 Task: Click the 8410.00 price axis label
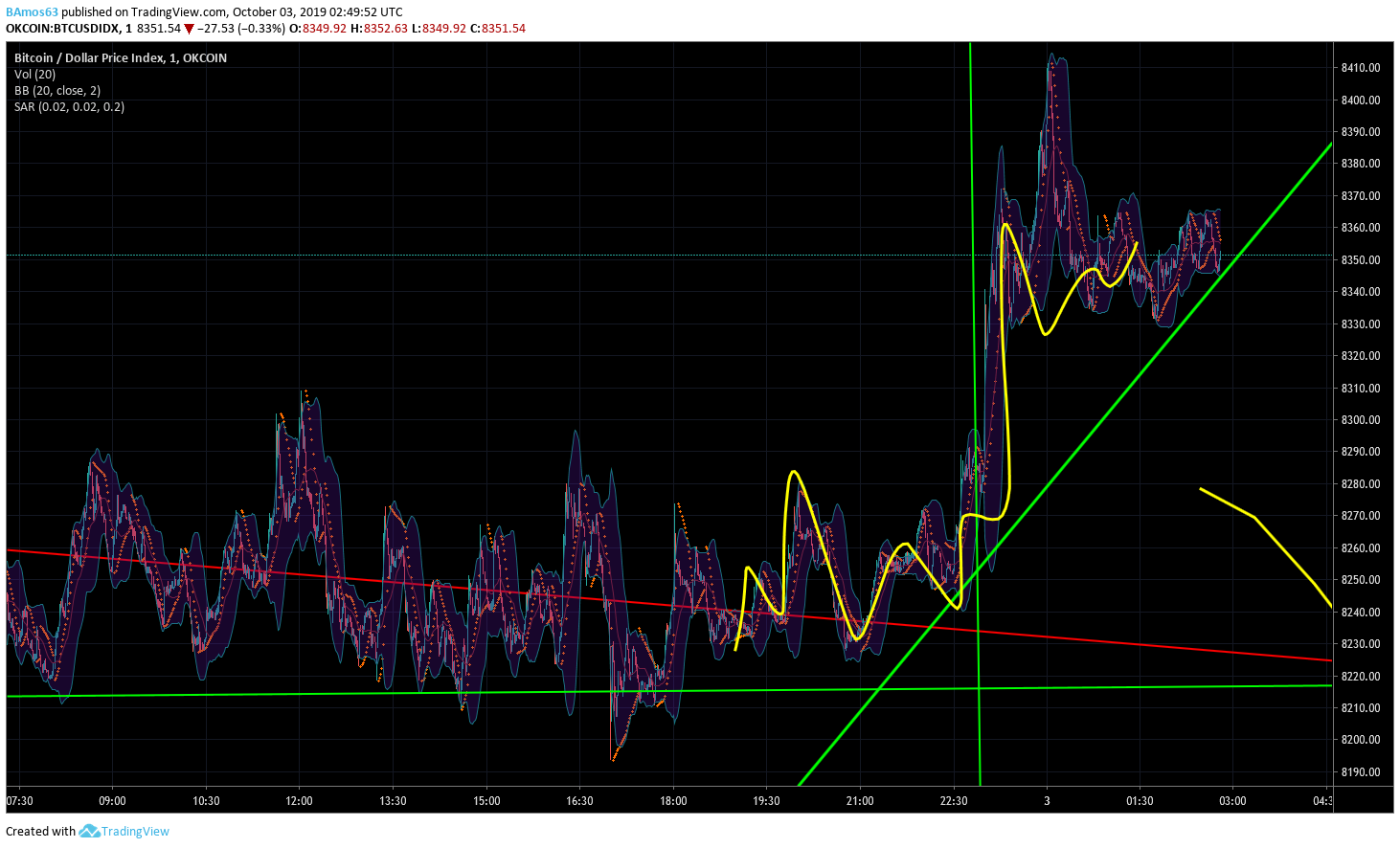1360,68
